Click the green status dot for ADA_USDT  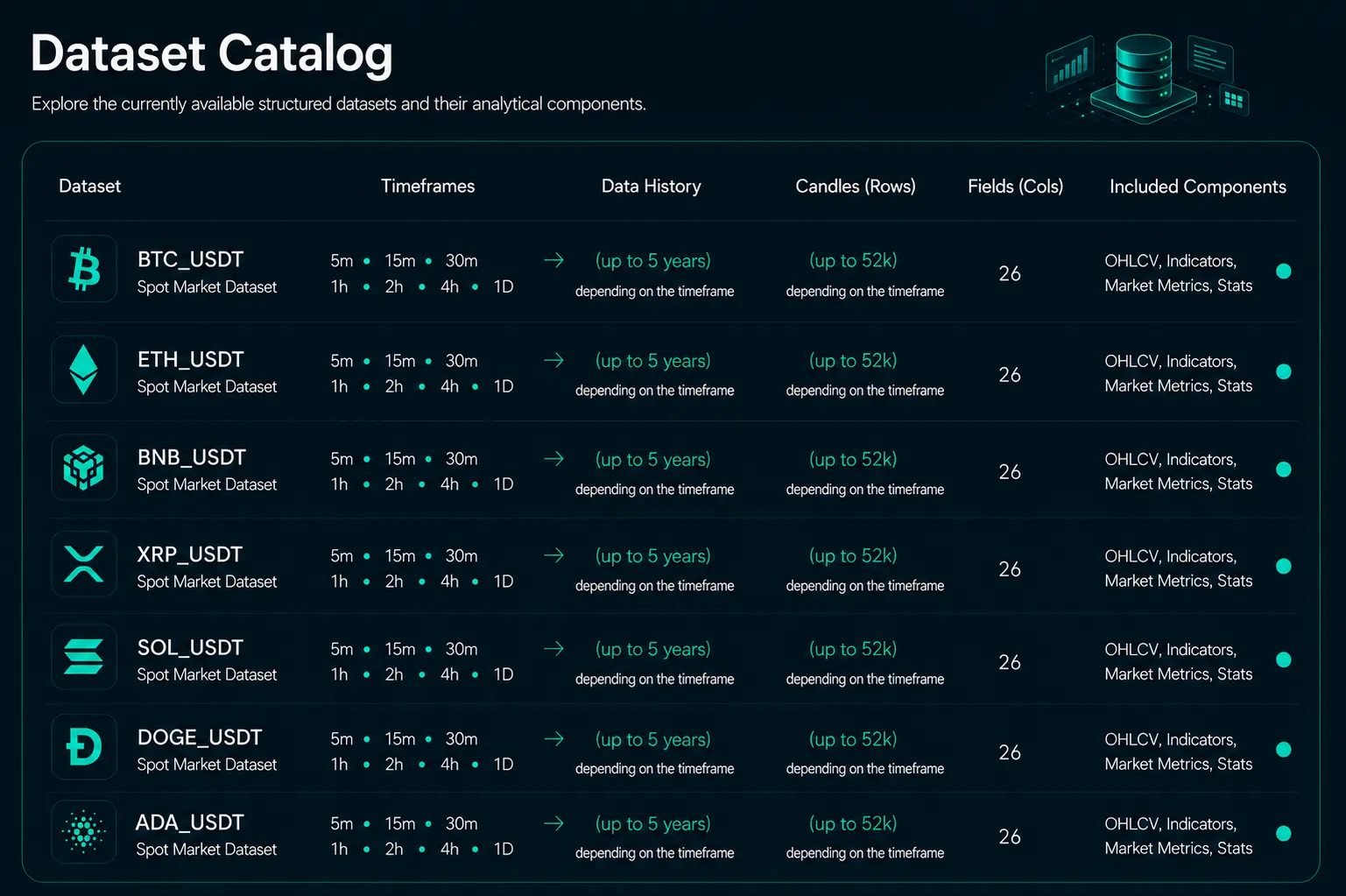click(1284, 834)
